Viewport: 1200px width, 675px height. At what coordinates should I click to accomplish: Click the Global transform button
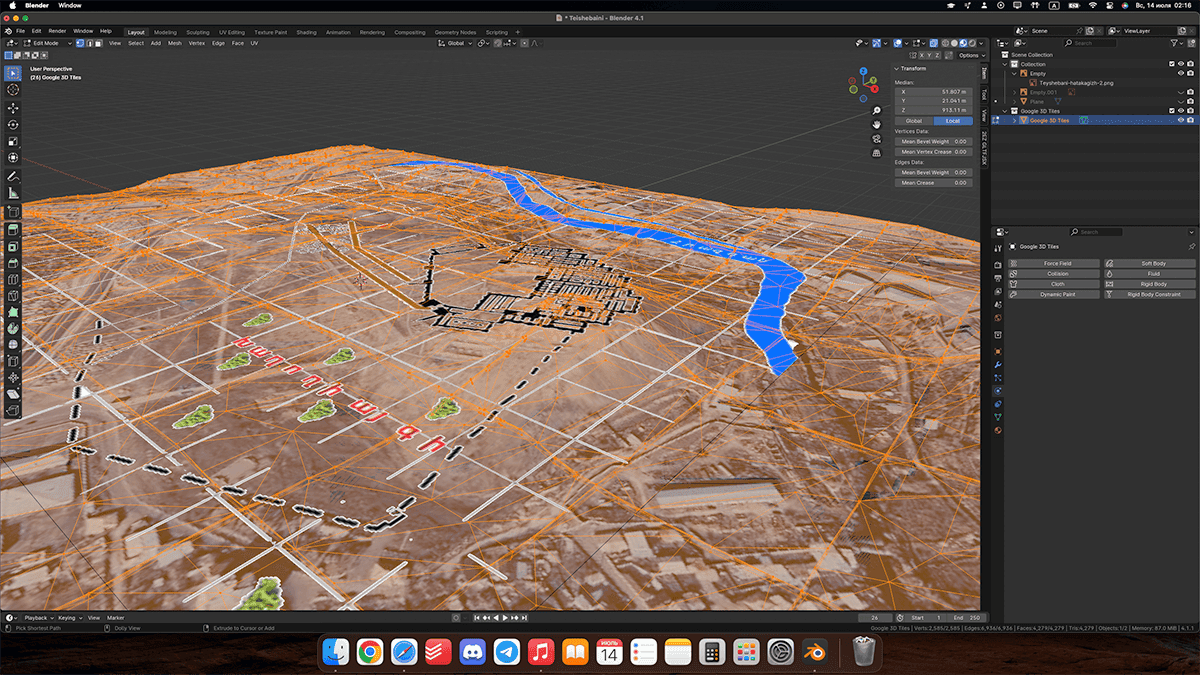[x=914, y=121]
